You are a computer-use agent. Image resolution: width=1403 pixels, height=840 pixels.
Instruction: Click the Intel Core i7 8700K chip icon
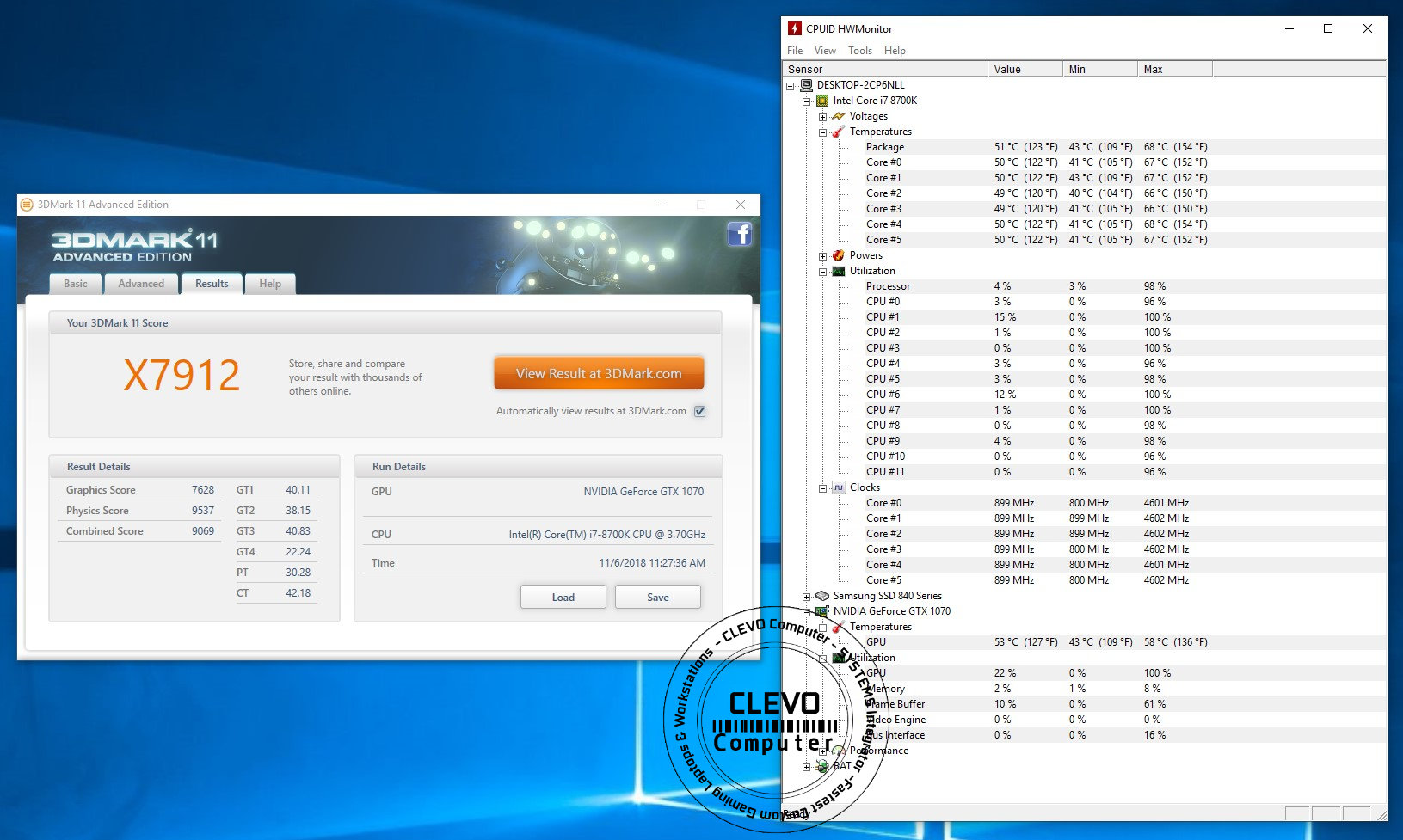[x=822, y=101]
